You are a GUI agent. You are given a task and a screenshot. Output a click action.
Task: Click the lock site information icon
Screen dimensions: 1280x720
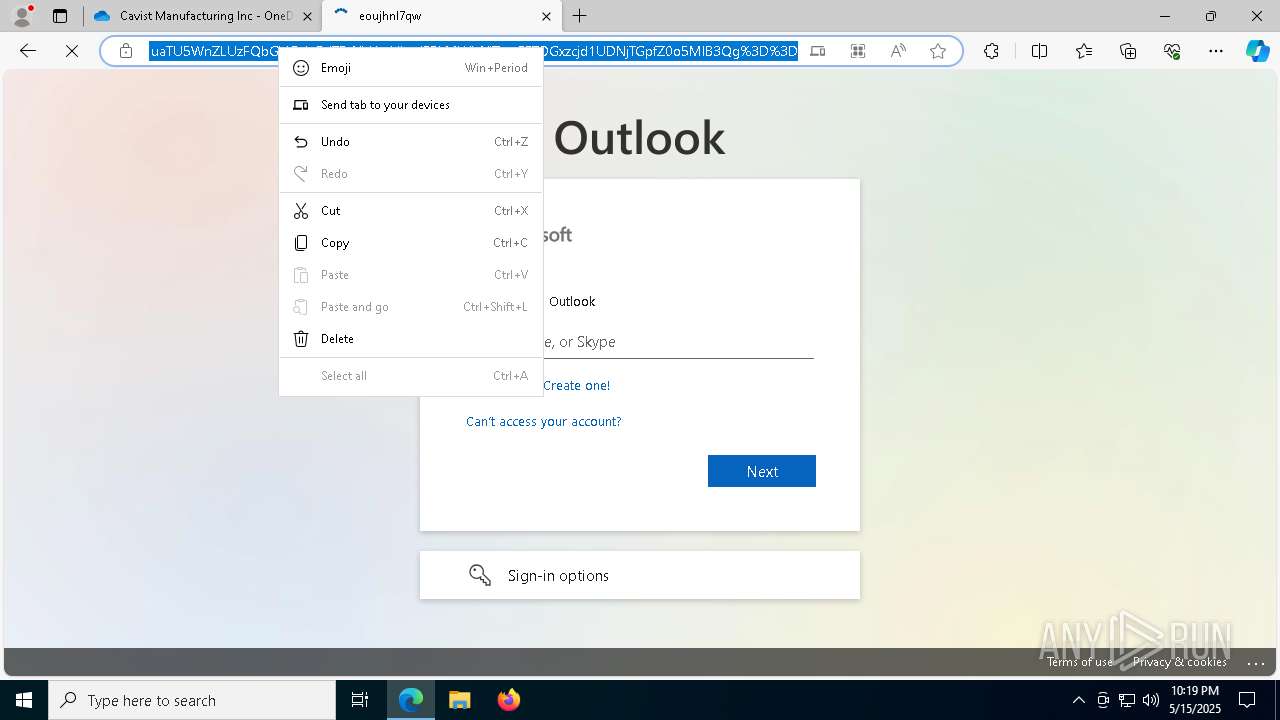[x=126, y=51]
